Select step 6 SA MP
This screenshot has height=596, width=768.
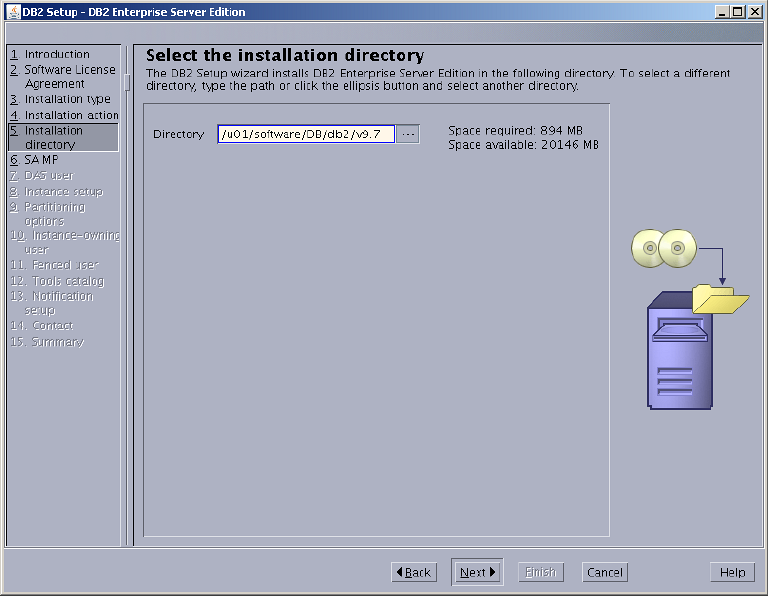click(x=34, y=160)
